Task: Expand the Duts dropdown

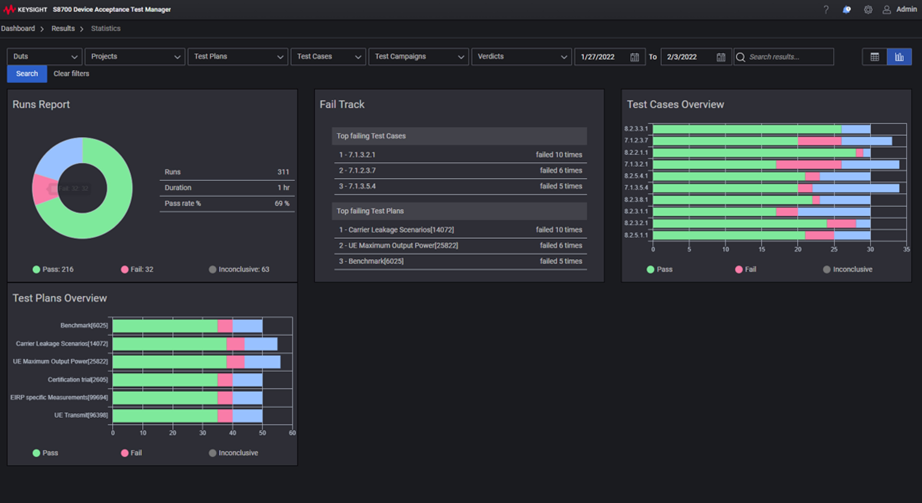Action: [x=44, y=57]
